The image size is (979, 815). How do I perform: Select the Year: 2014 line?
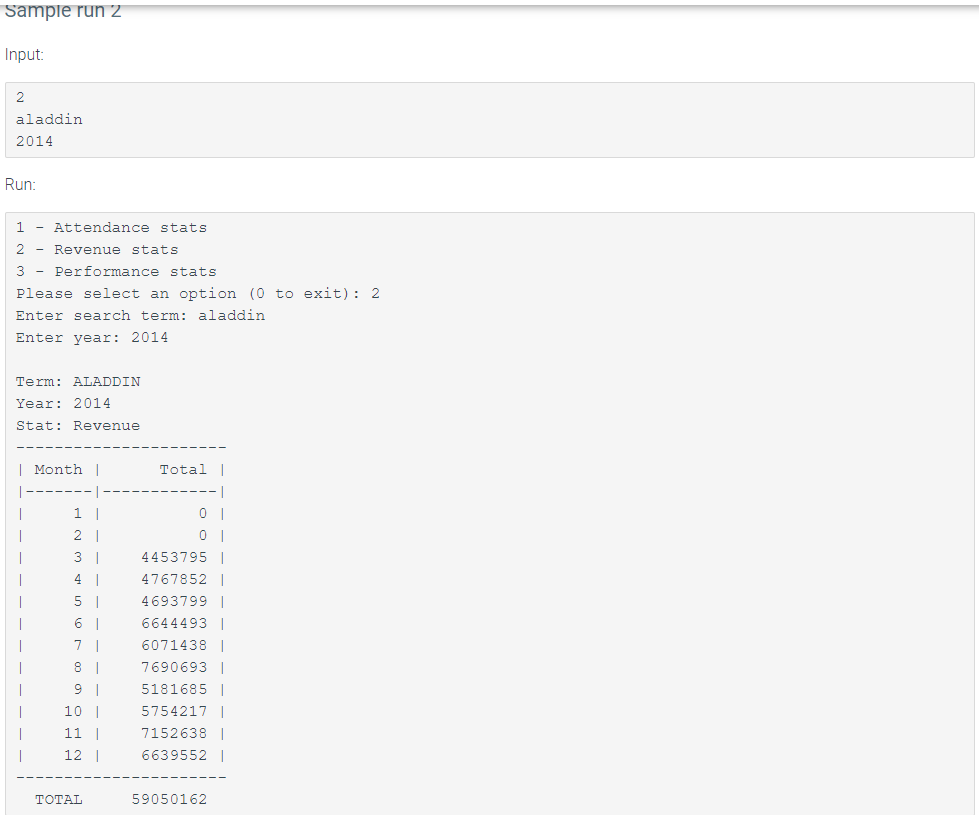click(x=61, y=403)
